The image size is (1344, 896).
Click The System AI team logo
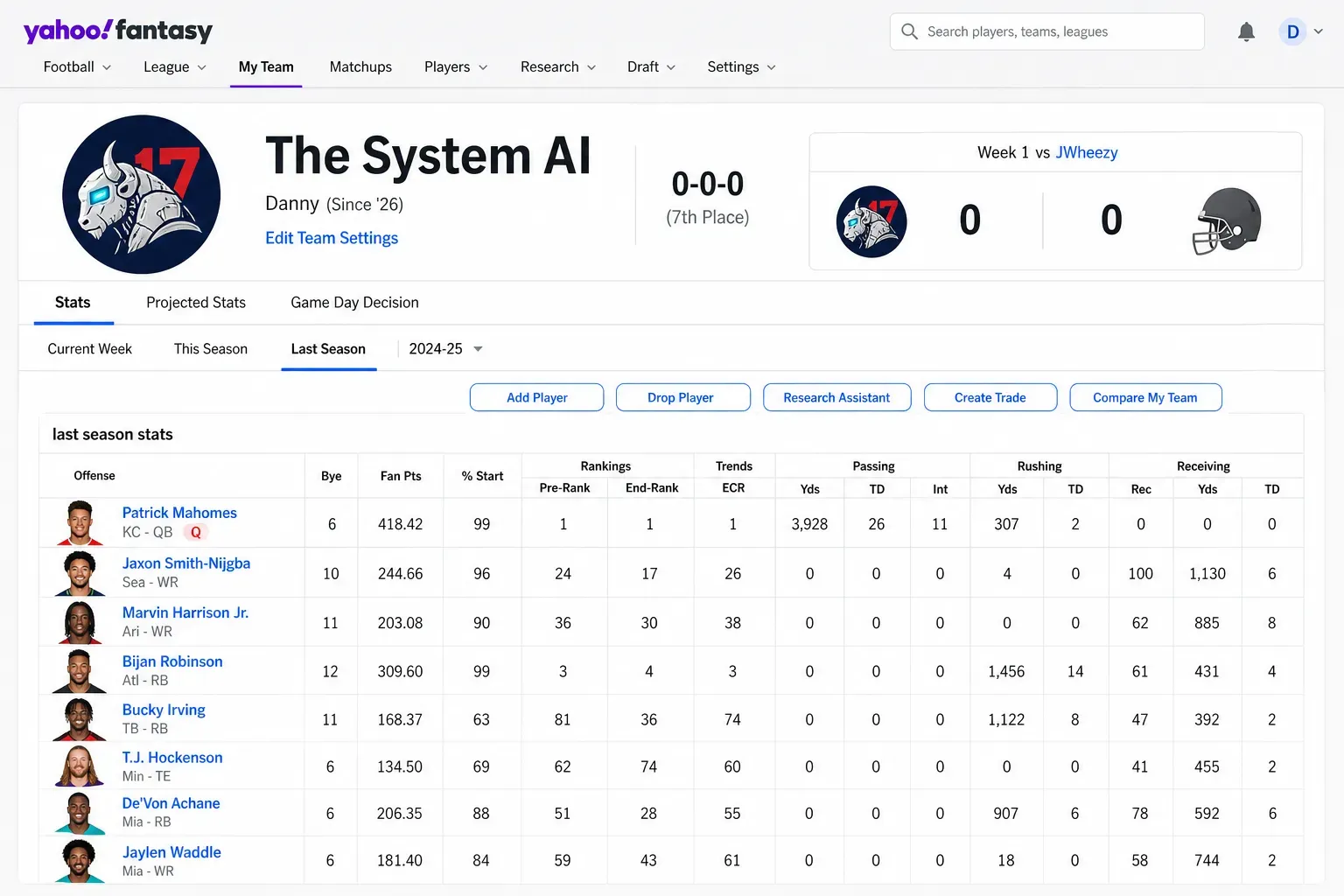pos(141,194)
